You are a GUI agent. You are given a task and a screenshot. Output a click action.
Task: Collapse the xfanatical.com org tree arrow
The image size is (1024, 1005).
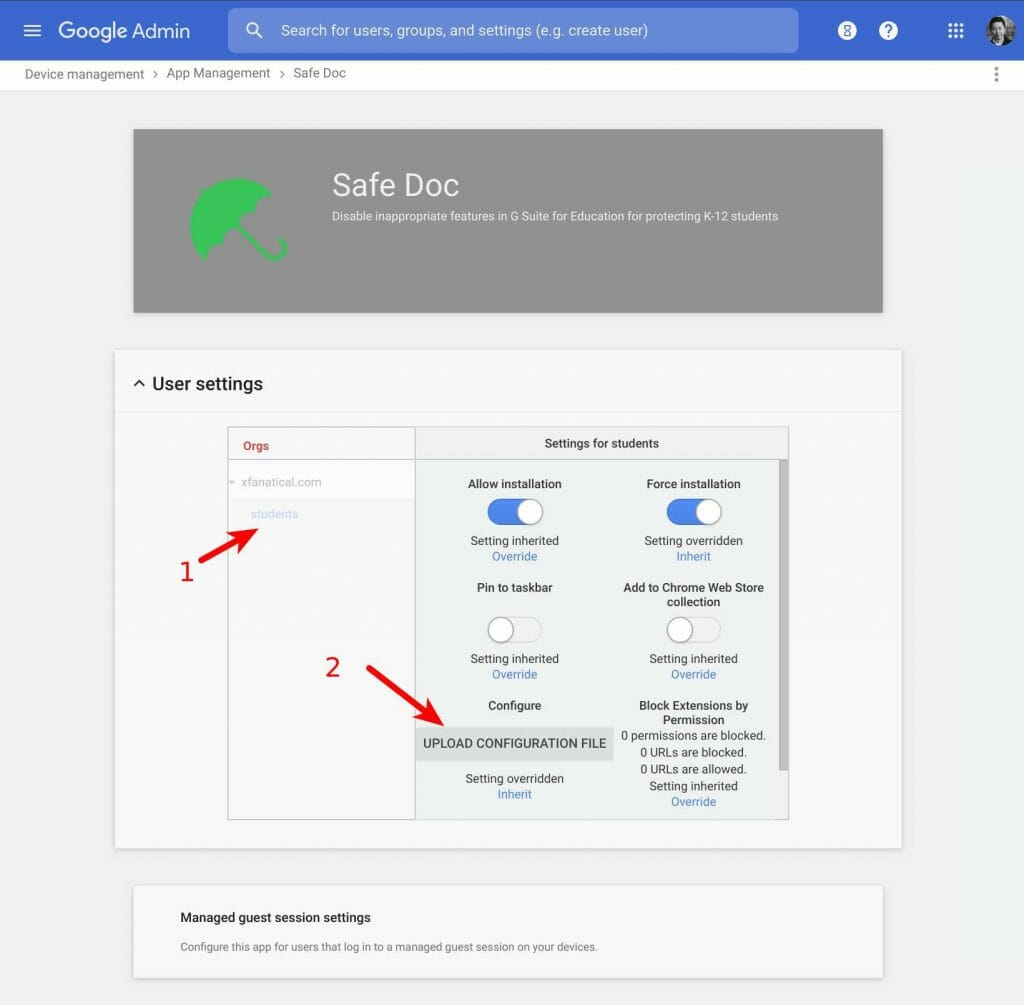tap(232, 482)
